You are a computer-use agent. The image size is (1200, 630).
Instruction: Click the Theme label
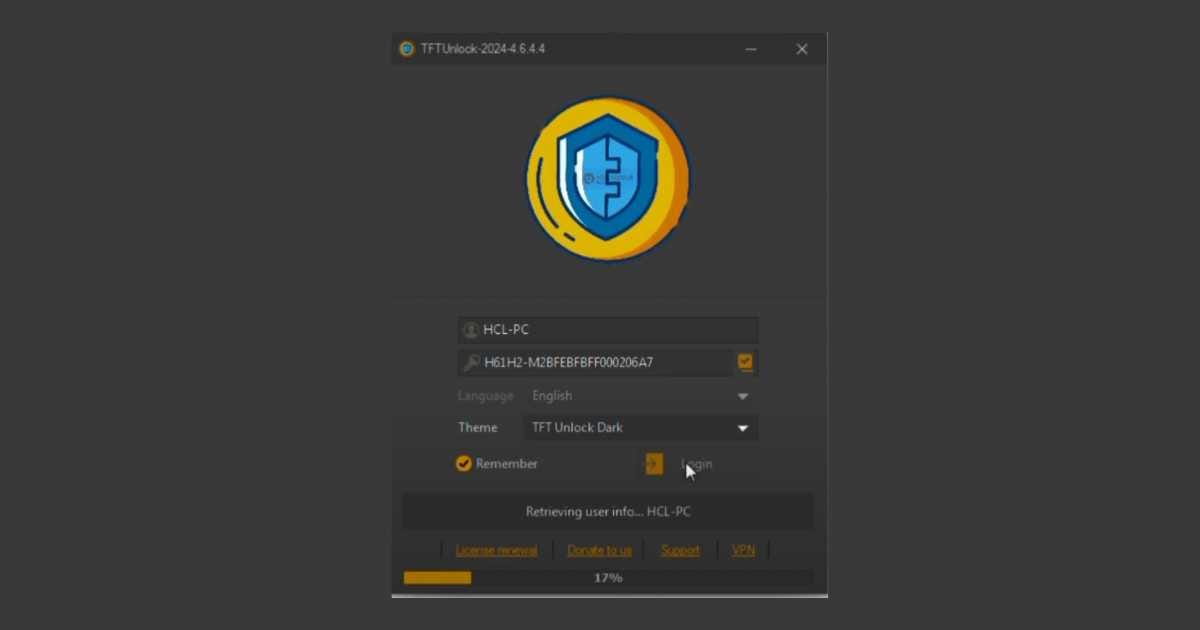pyautogui.click(x=478, y=428)
